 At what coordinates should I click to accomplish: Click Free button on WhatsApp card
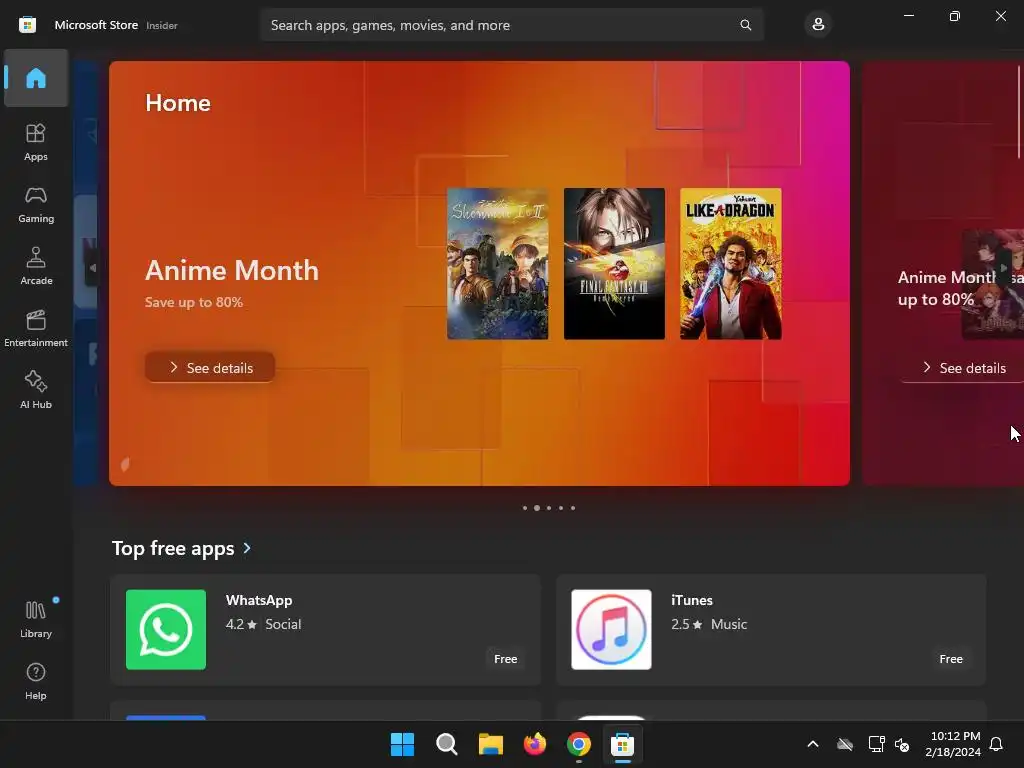point(505,659)
